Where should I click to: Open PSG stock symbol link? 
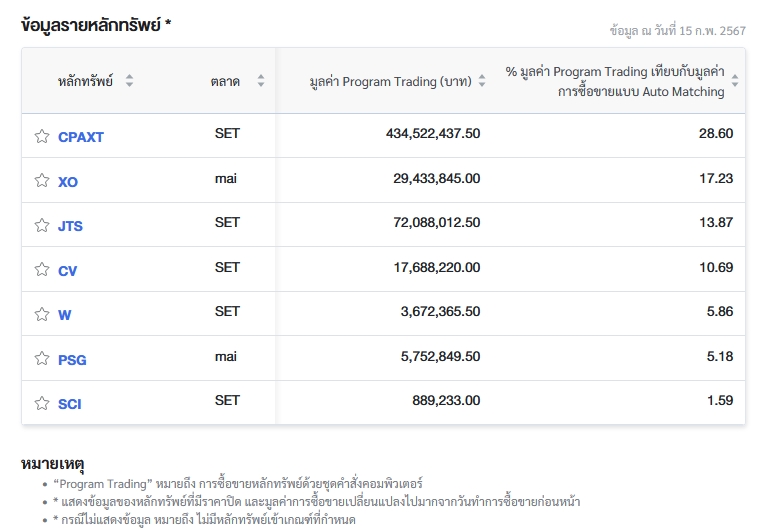pyautogui.click(x=72, y=359)
